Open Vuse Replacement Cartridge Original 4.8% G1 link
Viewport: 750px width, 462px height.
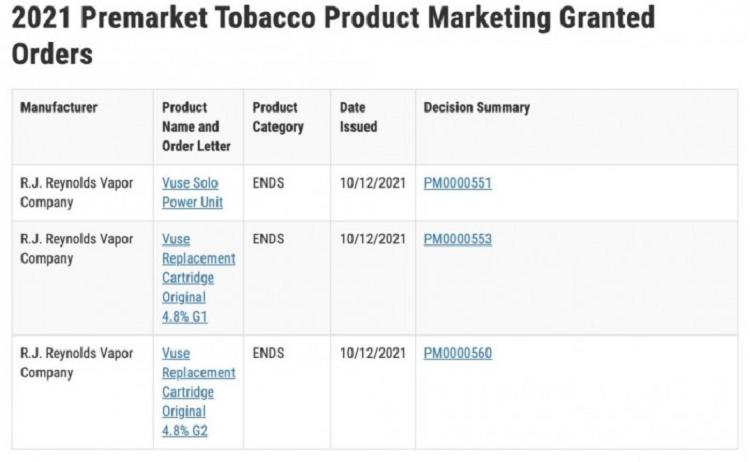point(199,278)
